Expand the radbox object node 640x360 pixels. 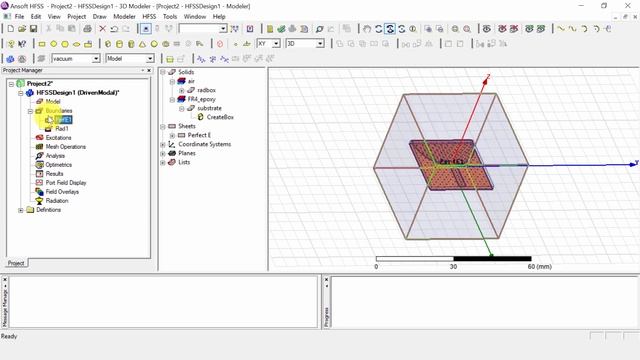182,90
